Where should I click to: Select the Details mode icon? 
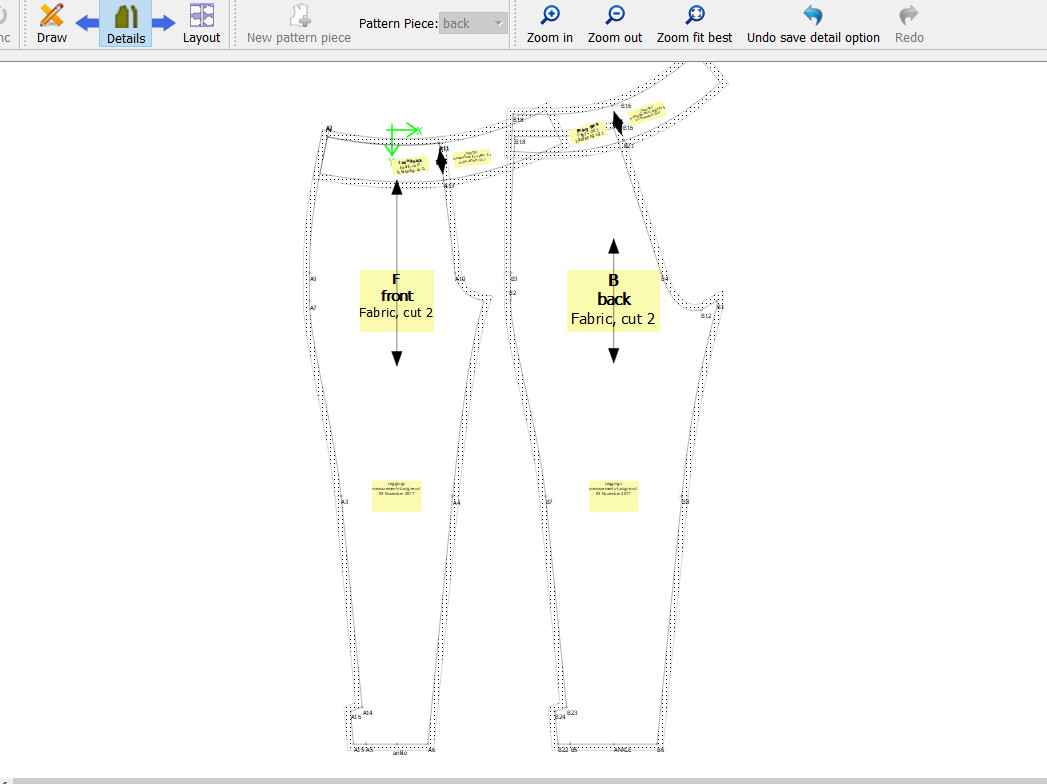click(x=125, y=23)
